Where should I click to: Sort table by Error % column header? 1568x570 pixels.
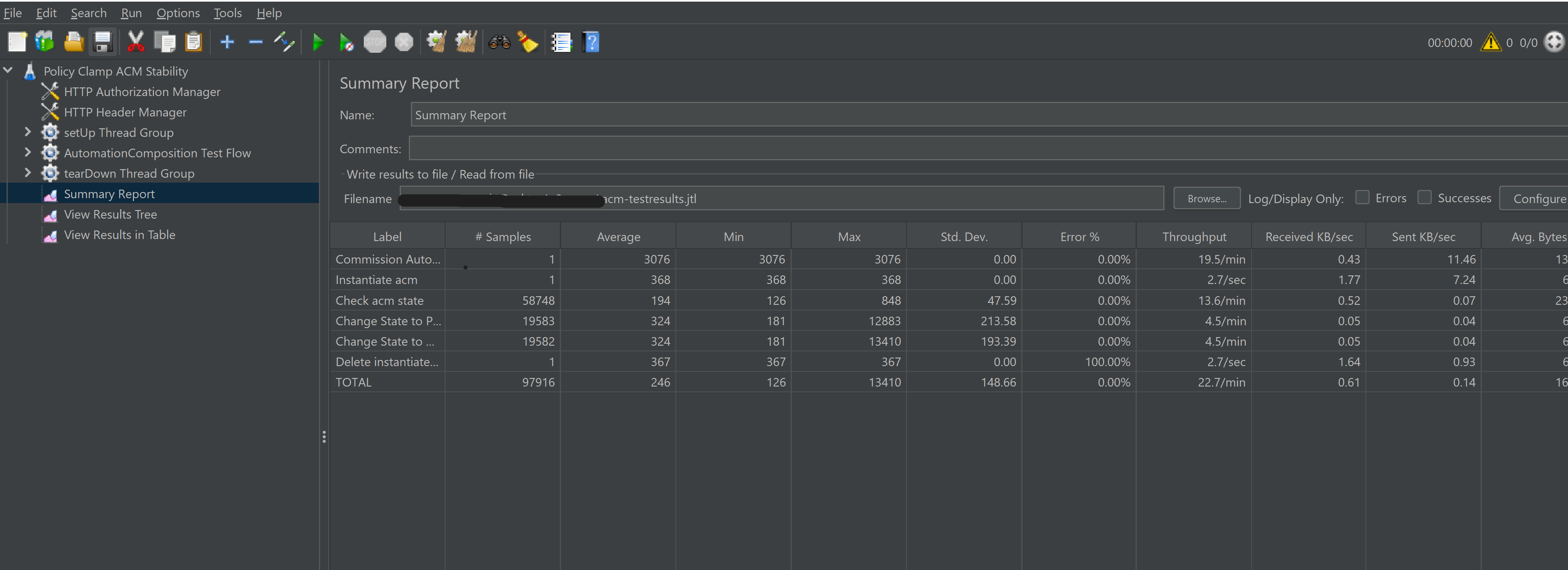pos(1079,236)
